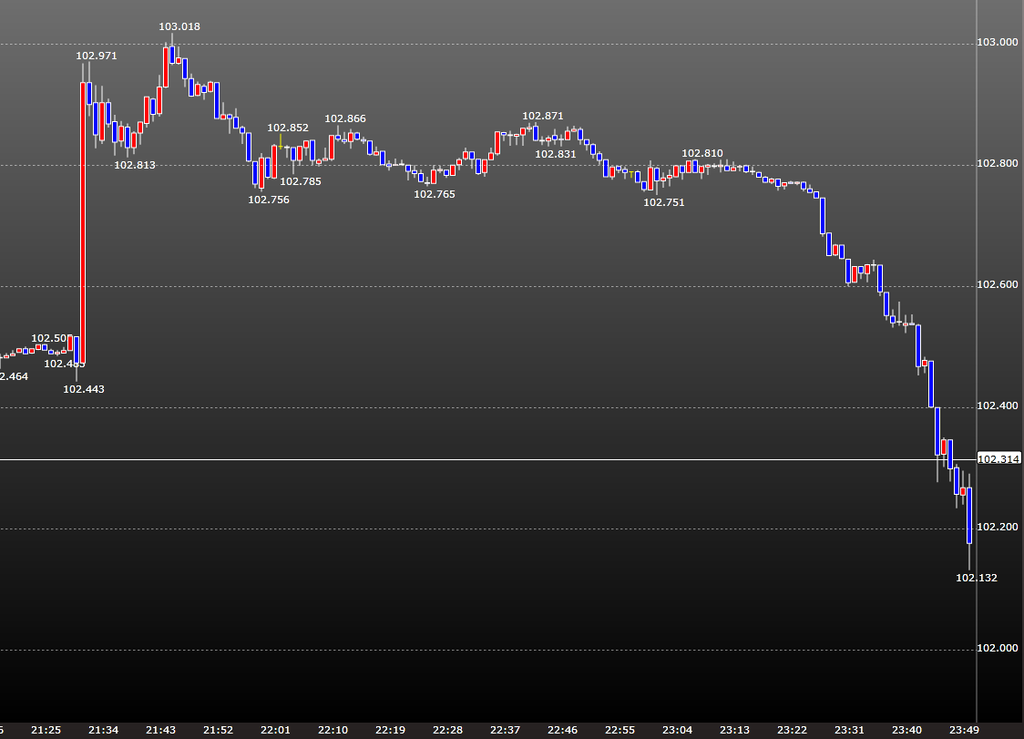This screenshot has width=1024, height=739.
Task: Click the 22:01 time axis label
Action: (x=276, y=731)
